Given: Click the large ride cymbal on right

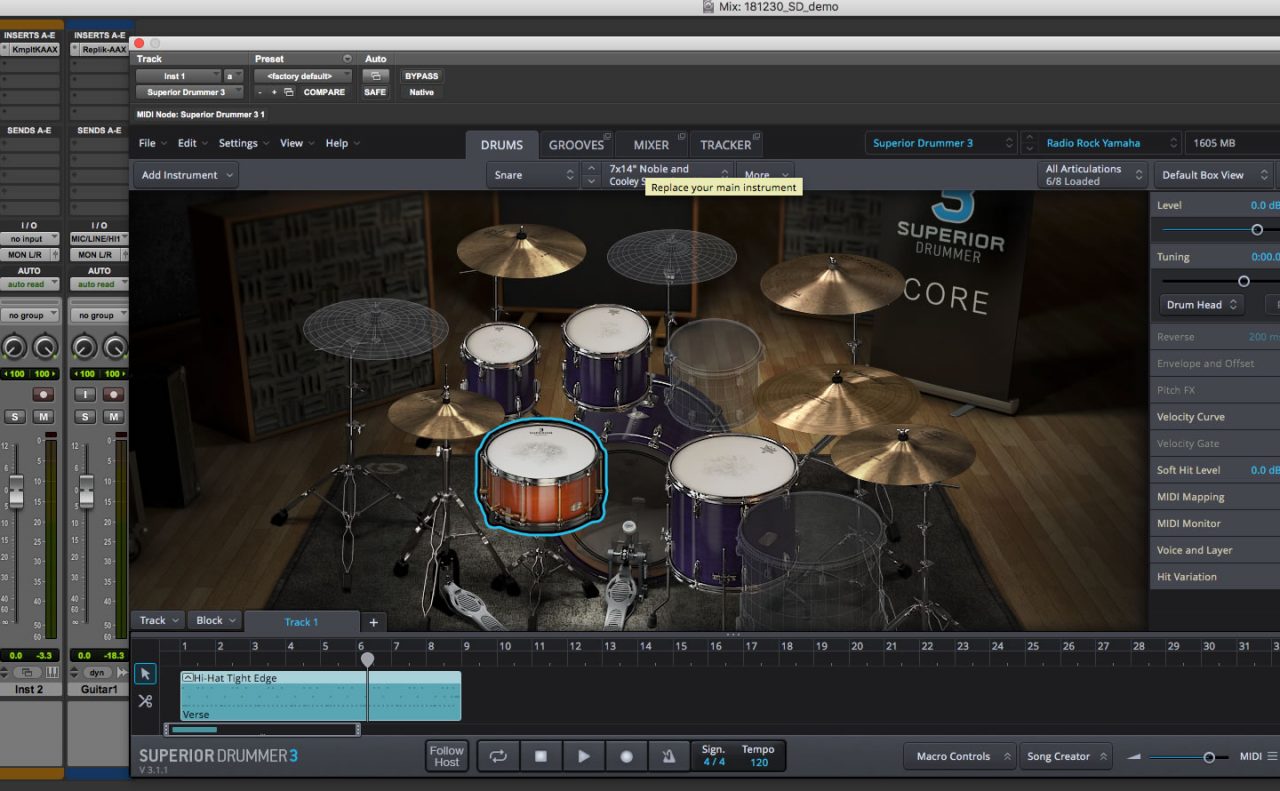Looking at the screenshot, I should tap(837, 397).
